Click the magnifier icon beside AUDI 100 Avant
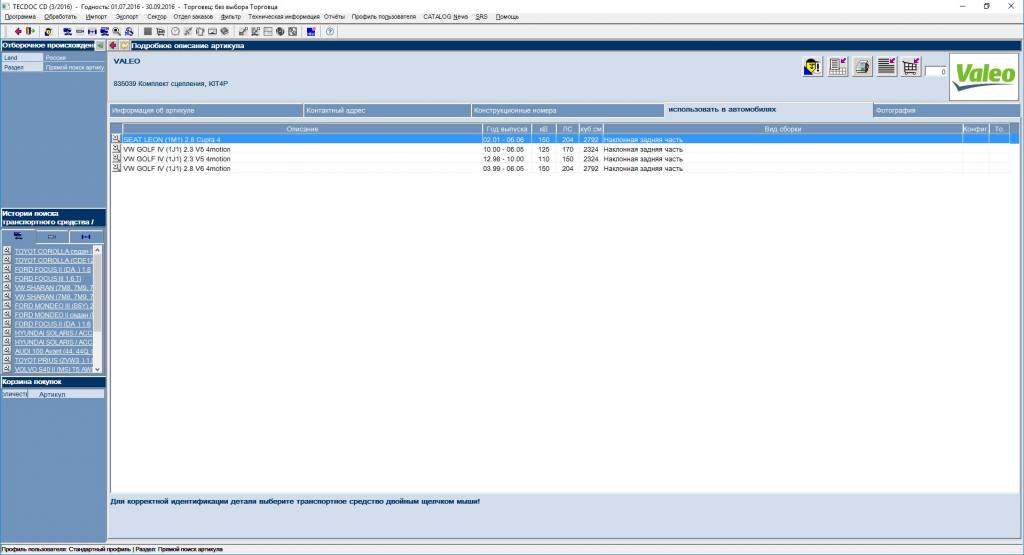1024x555 pixels. [7, 351]
